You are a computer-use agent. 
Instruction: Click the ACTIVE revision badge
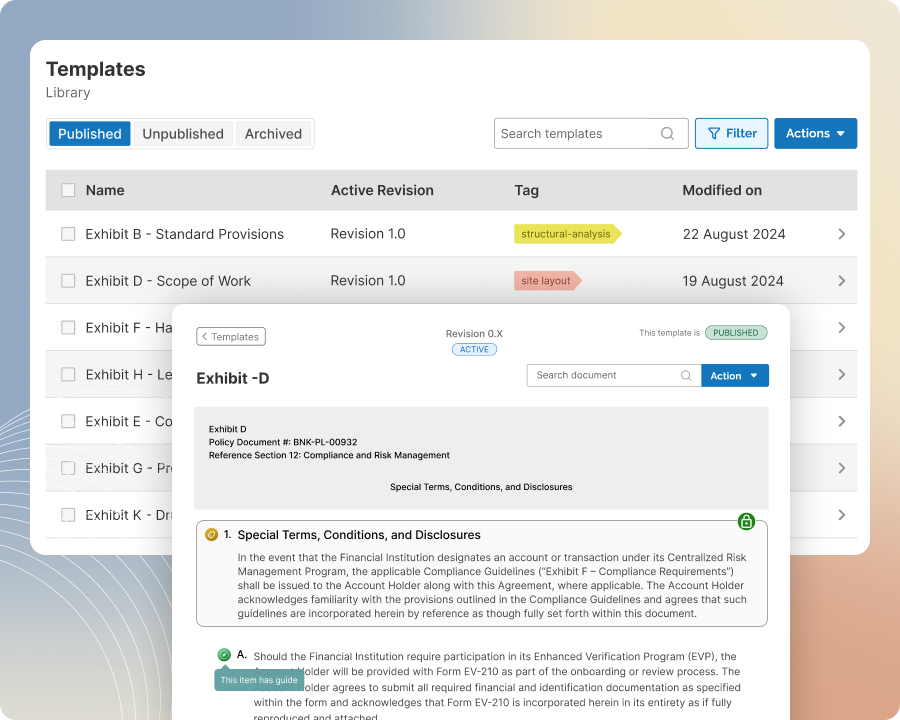click(474, 349)
